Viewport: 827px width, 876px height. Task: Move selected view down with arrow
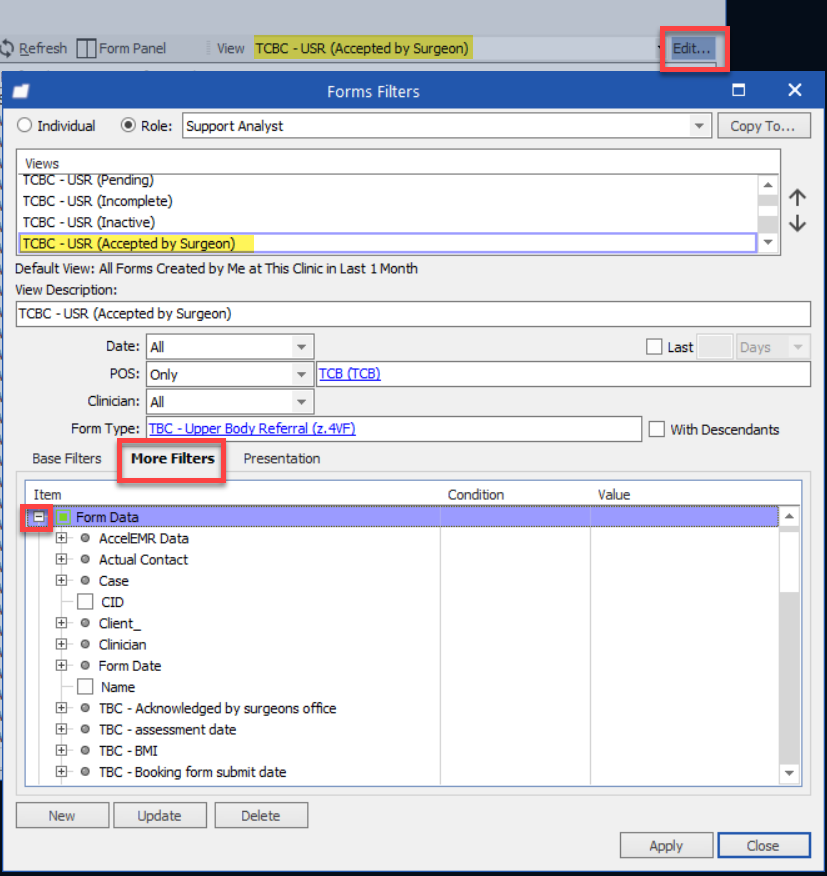click(x=797, y=224)
